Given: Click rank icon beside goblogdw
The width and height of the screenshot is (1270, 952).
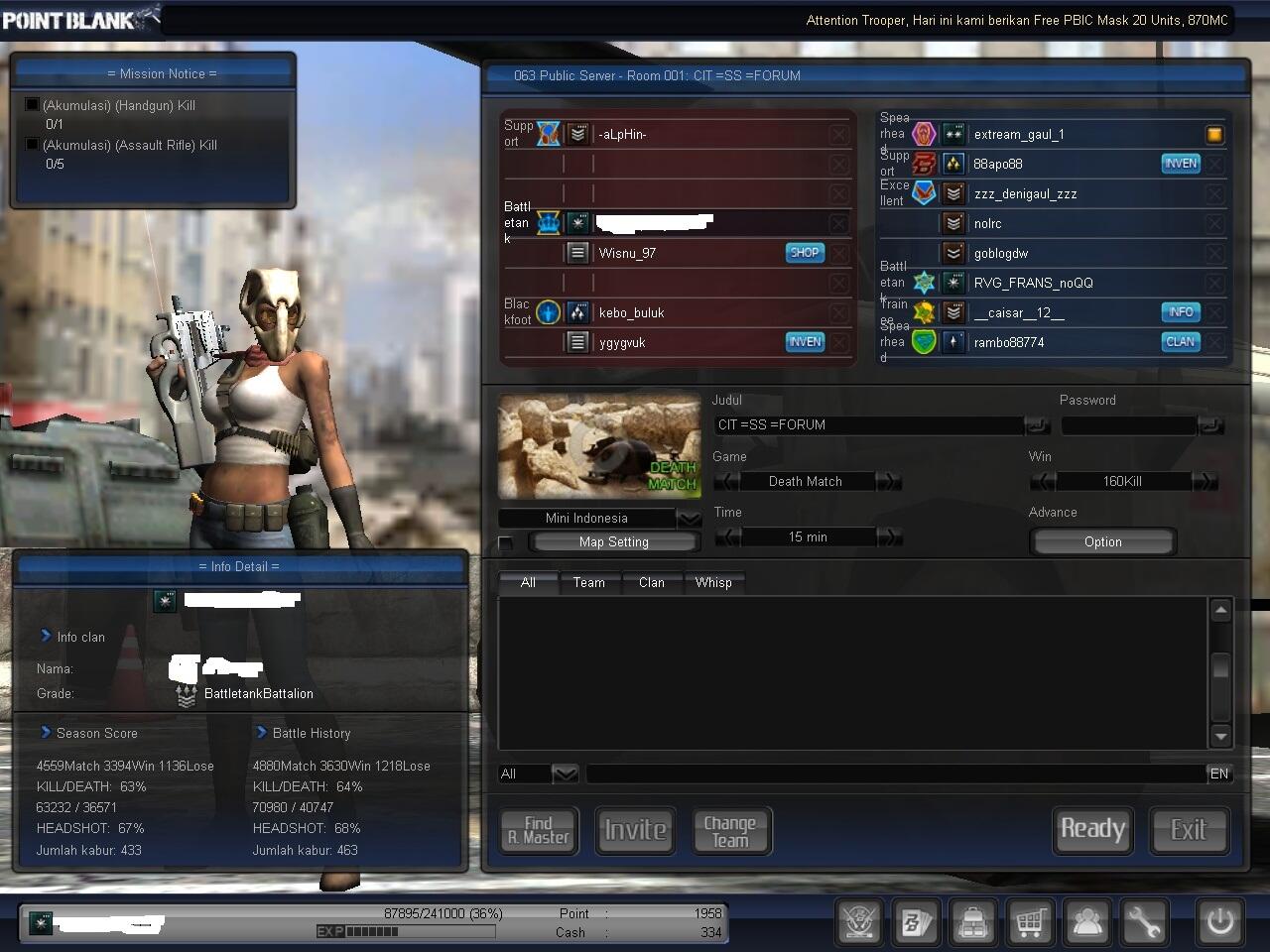Looking at the screenshot, I should pyautogui.click(x=953, y=253).
